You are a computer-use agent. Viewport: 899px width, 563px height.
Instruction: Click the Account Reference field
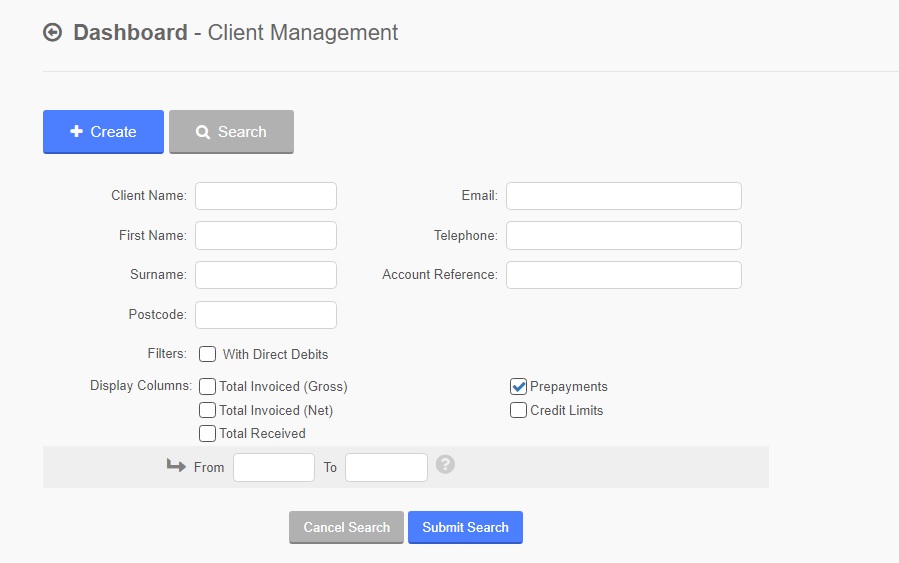(x=624, y=275)
